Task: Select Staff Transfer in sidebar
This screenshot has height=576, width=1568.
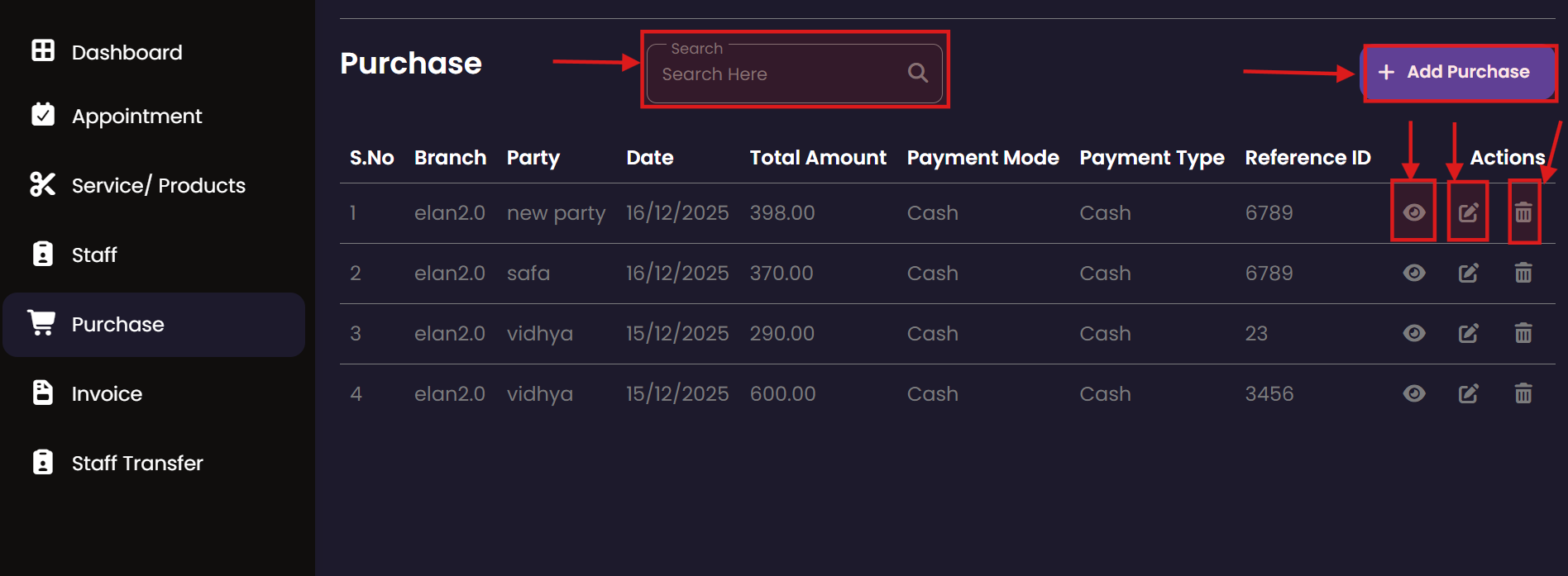Action: click(137, 463)
